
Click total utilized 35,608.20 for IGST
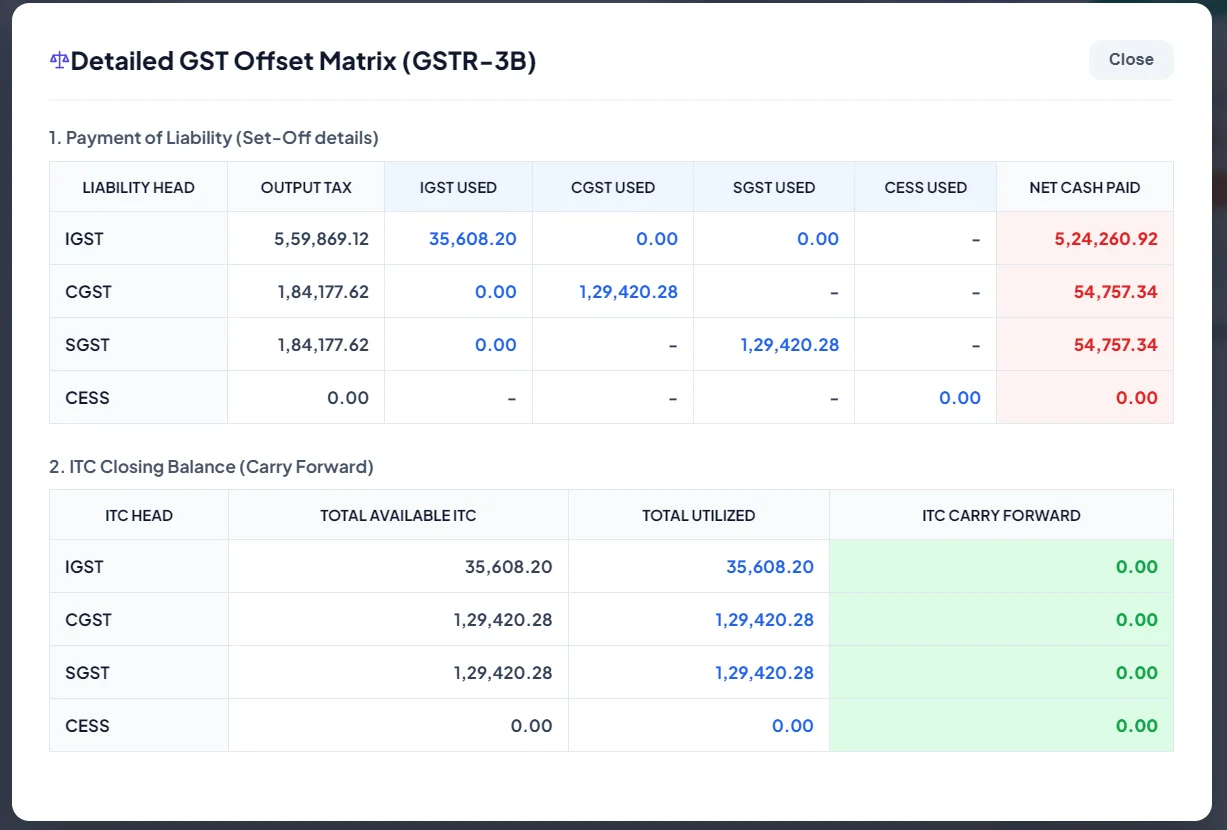tap(770, 567)
